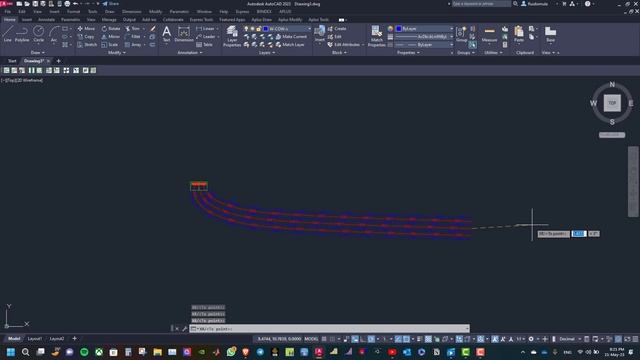
Task: Activate the Scale command
Action: (x=109, y=44)
